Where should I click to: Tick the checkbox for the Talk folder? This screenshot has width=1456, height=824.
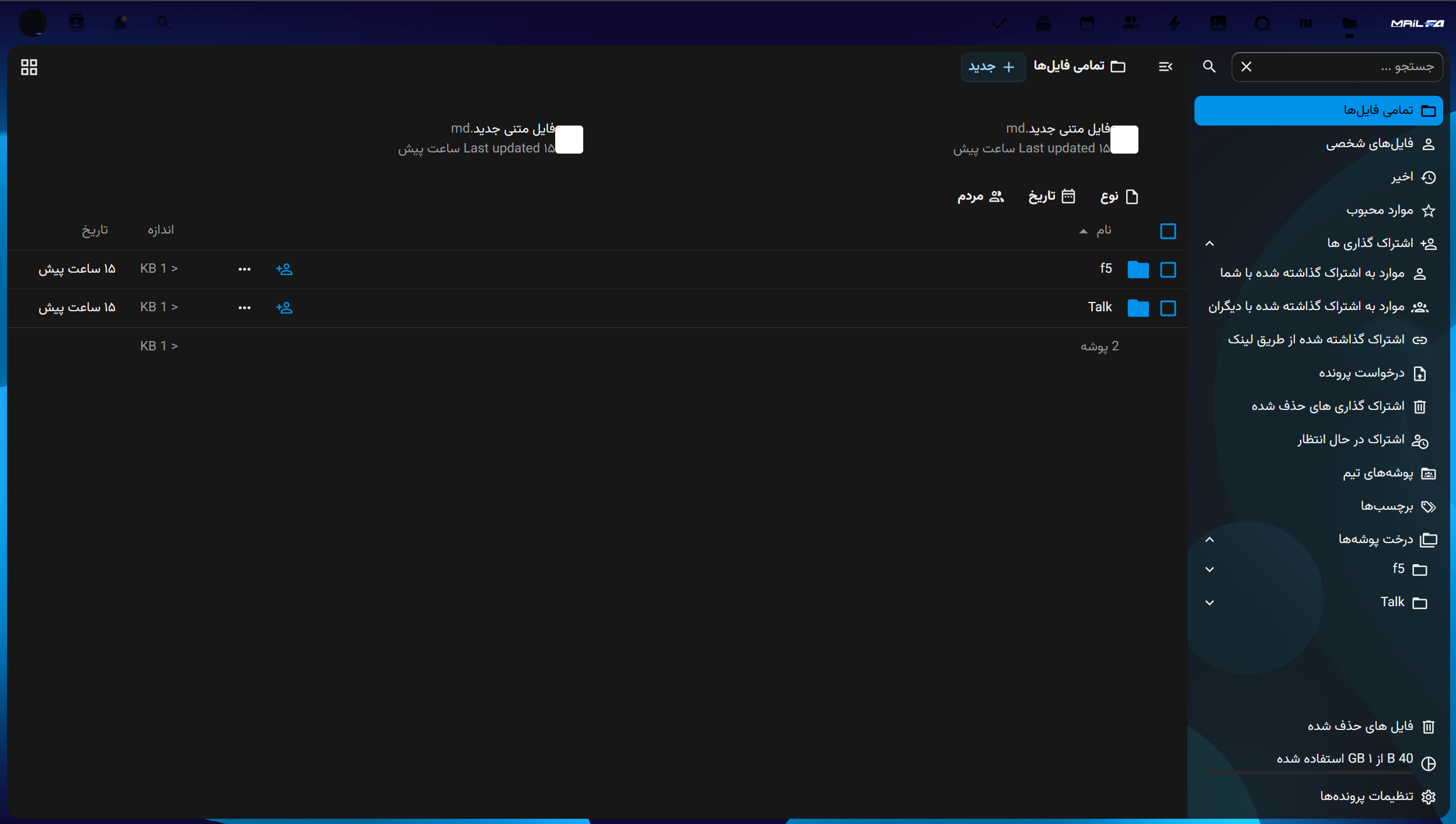(x=1168, y=308)
